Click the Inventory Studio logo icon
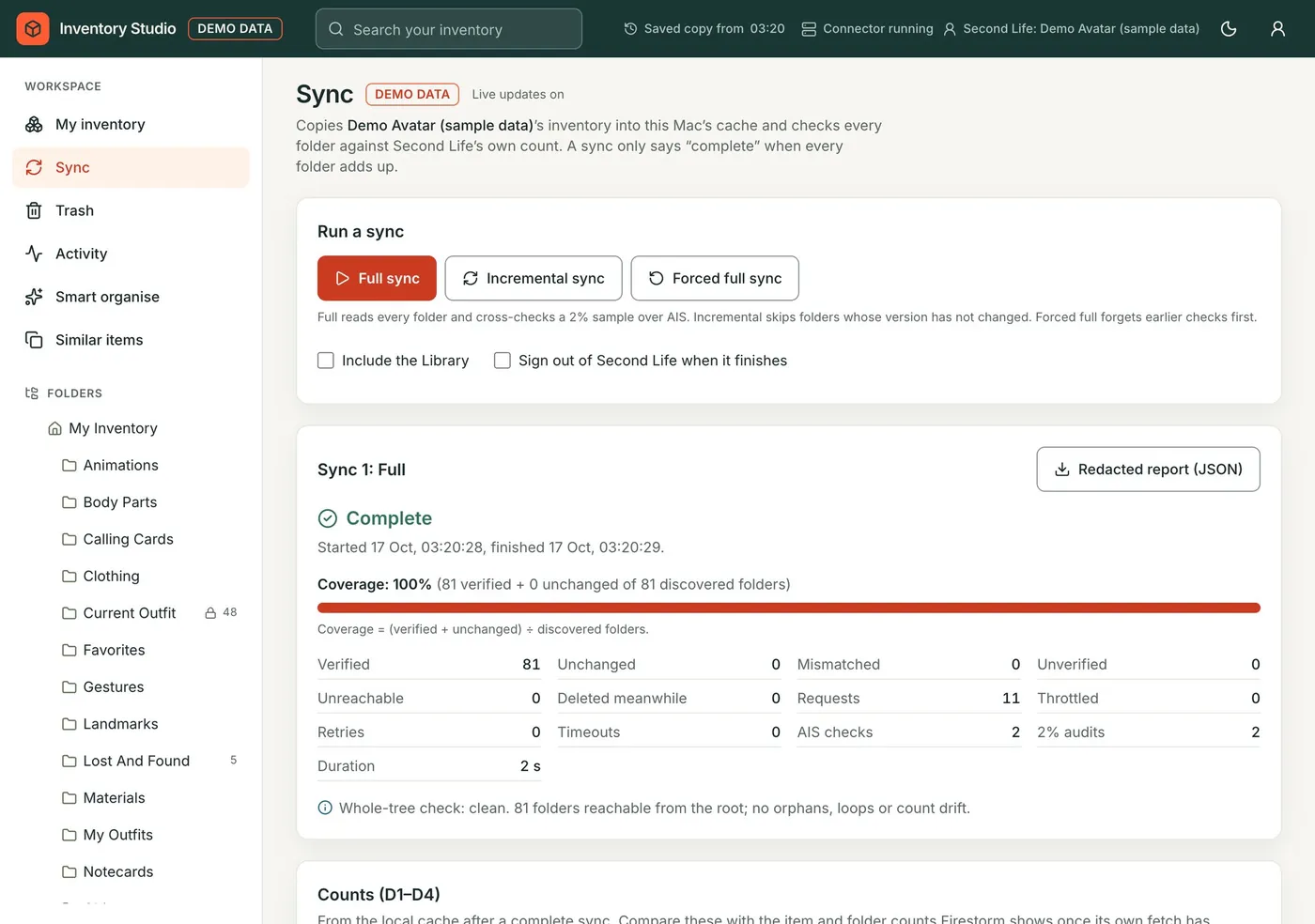 [x=33, y=29]
